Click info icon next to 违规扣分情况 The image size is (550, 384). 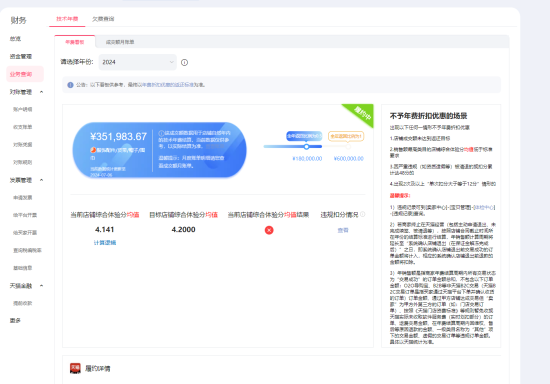pyautogui.click(x=362, y=214)
